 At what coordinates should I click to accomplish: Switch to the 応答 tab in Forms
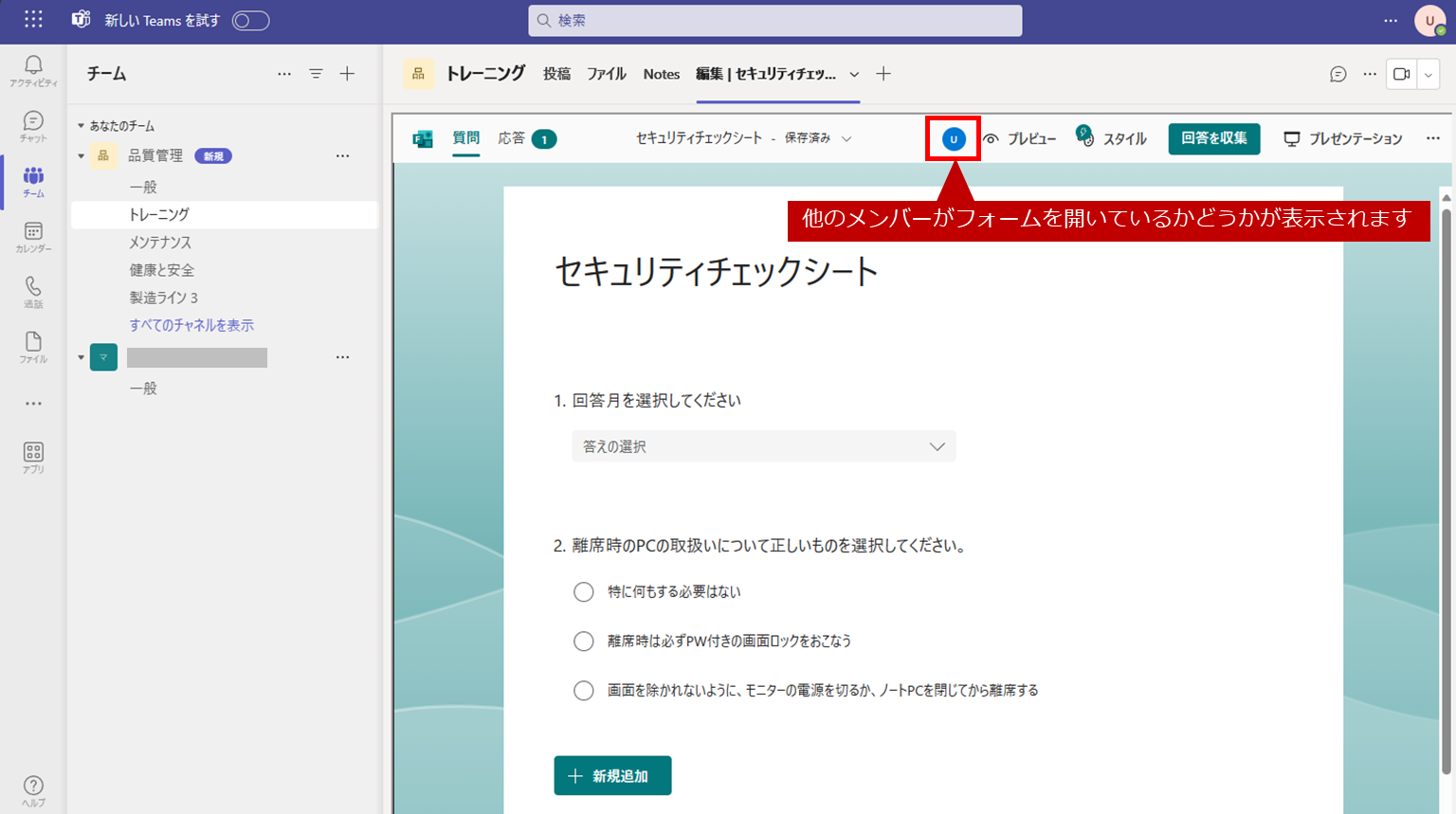pos(527,138)
